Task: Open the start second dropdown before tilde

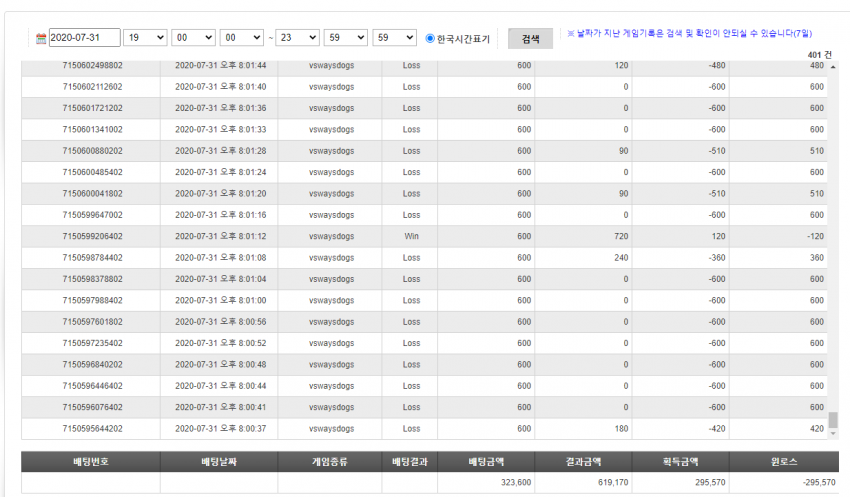Action: [242, 37]
